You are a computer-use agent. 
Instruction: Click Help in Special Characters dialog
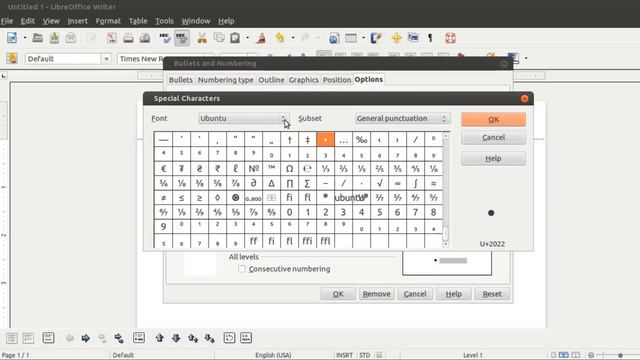click(x=493, y=158)
